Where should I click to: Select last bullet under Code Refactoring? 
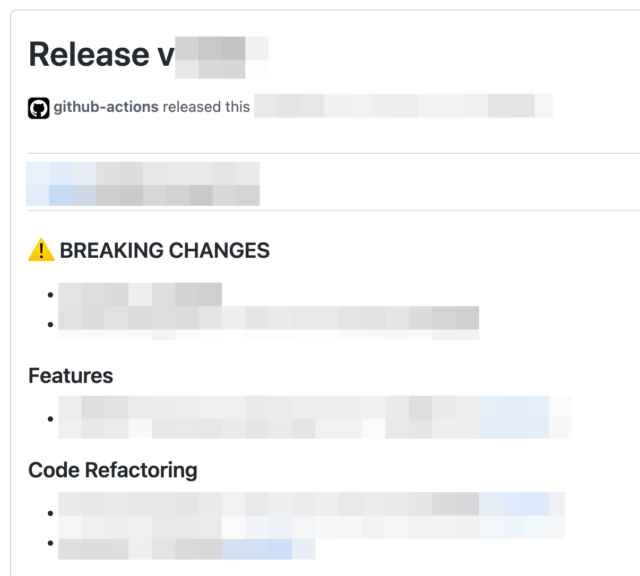187,549
